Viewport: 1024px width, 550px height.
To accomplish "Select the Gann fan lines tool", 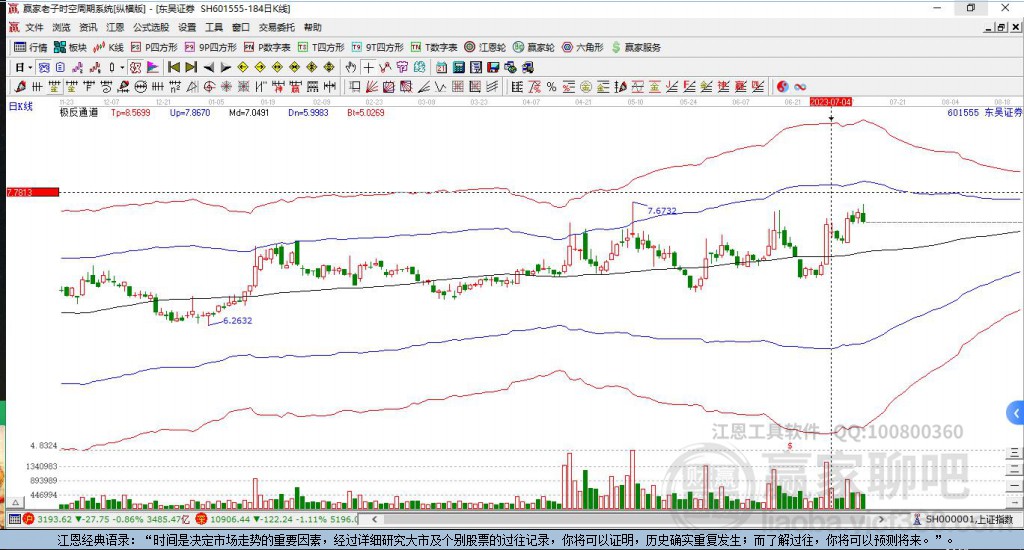I will pos(371,87).
